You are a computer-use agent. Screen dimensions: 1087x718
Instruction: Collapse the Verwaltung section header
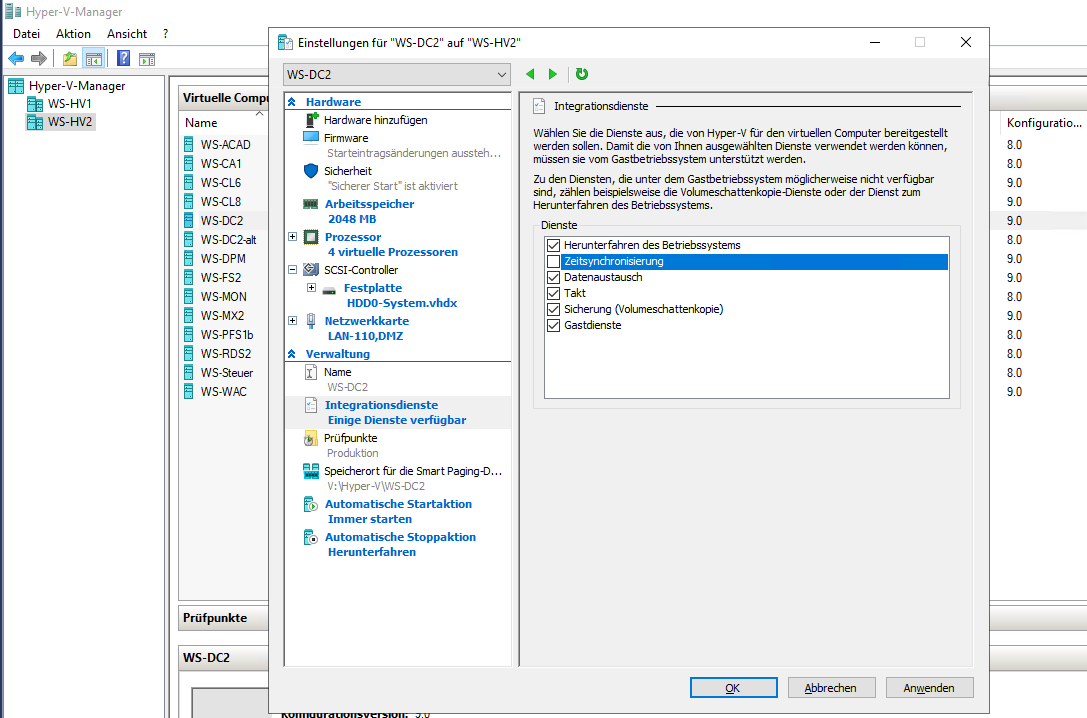tap(292, 354)
